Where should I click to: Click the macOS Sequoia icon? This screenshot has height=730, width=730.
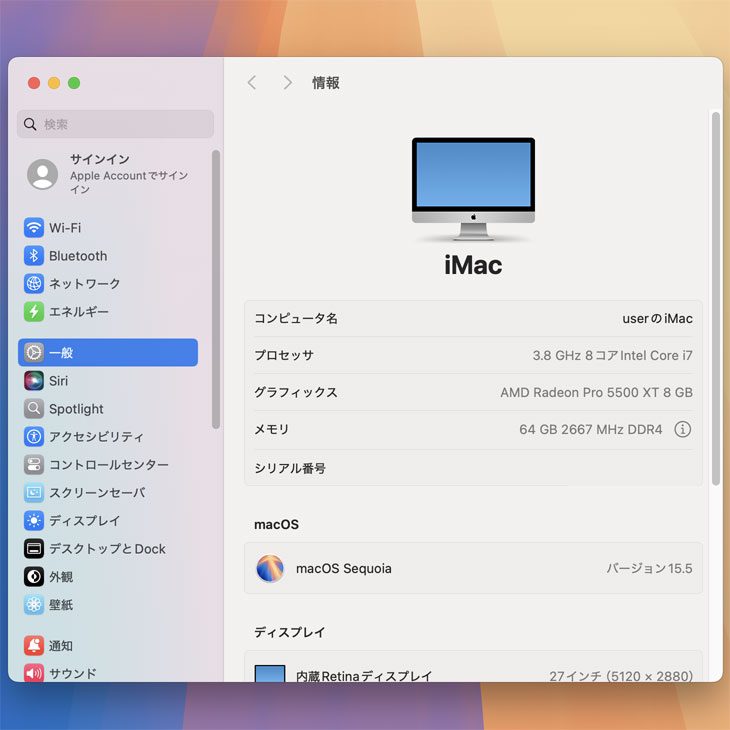[x=270, y=568]
